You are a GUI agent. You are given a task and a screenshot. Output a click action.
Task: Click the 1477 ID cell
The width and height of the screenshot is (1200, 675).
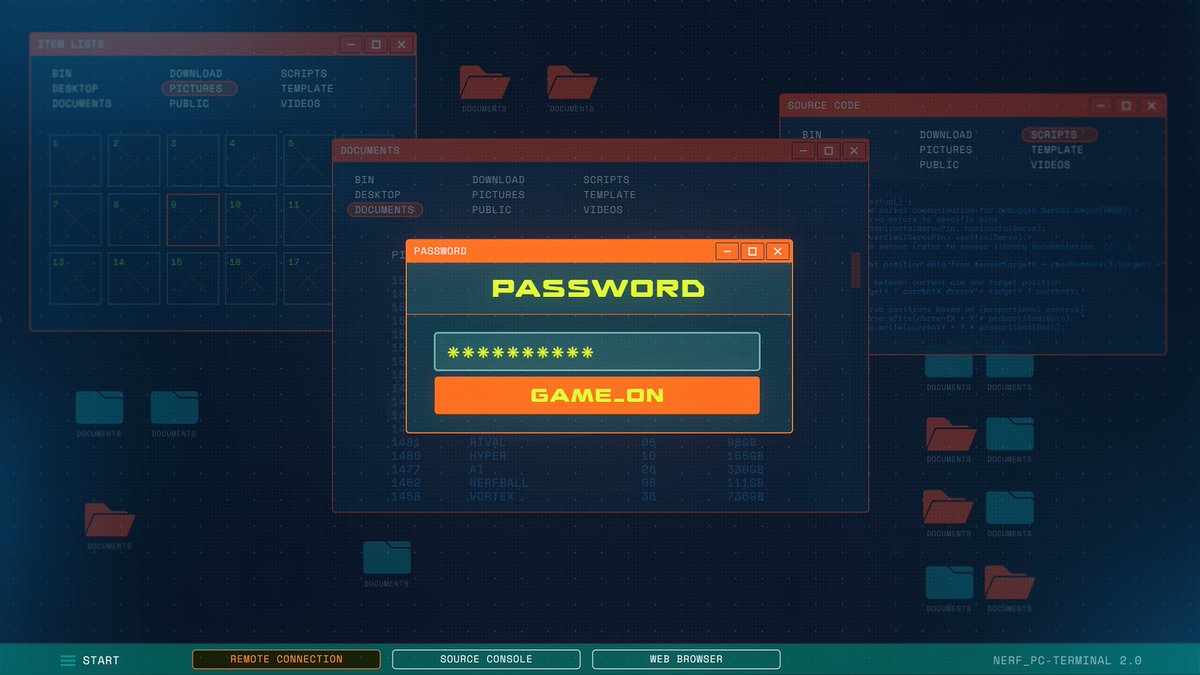(406, 469)
